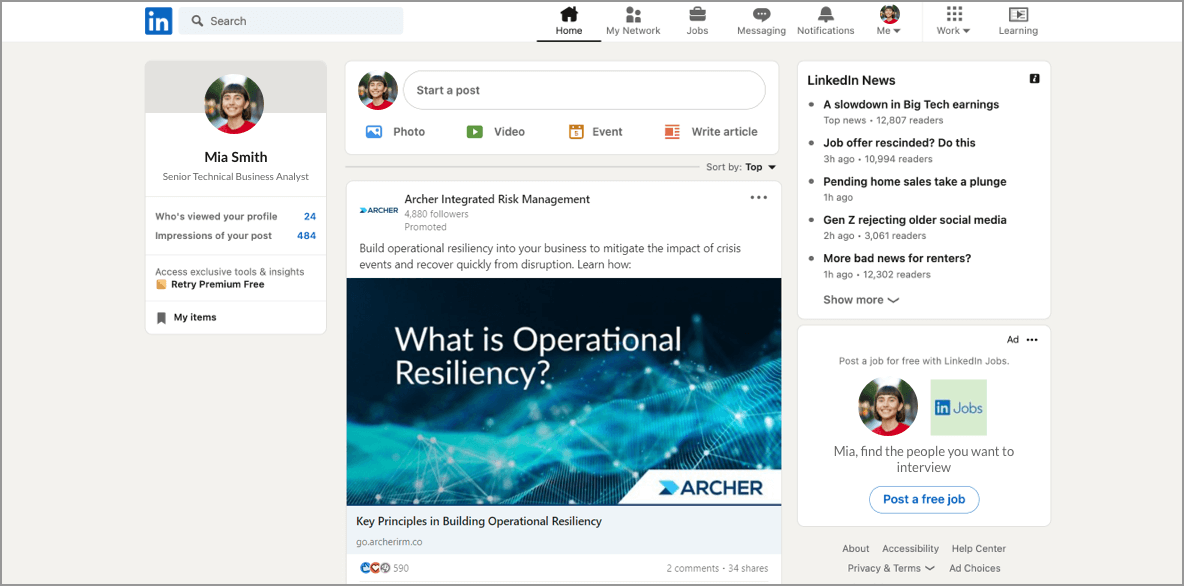
Task: Select the Messaging nav label
Action: (761, 31)
